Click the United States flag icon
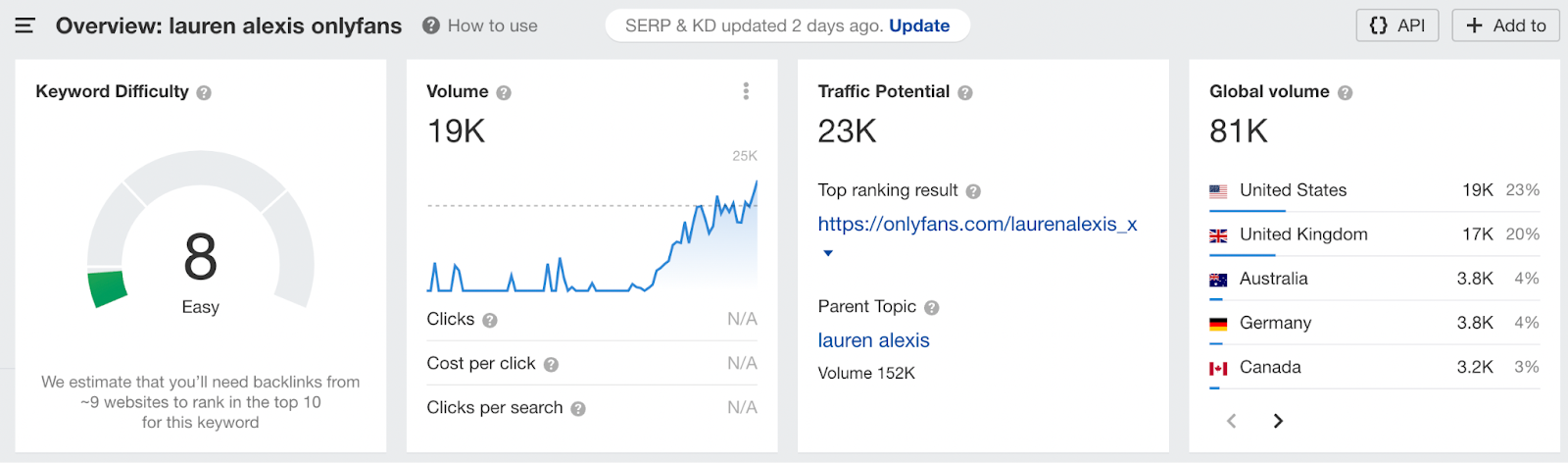Screen dimensions: 1568x463 [x=1218, y=191]
